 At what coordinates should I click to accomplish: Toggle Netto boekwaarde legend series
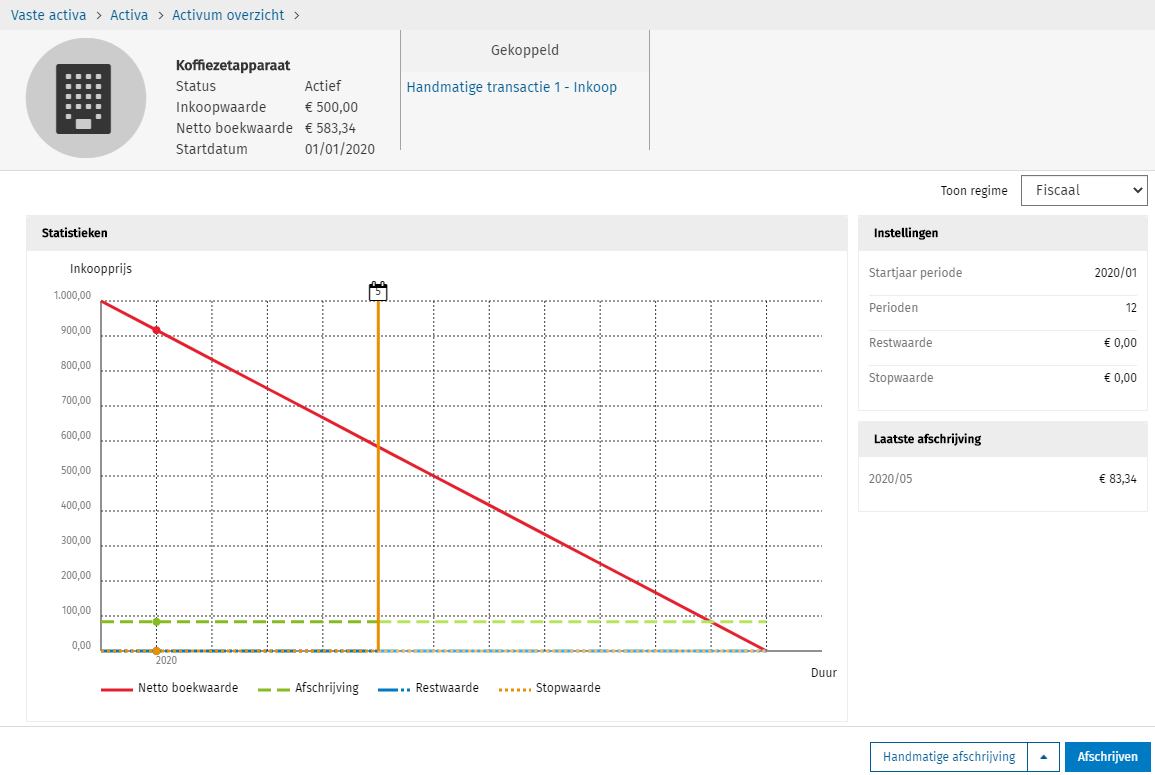pos(169,688)
